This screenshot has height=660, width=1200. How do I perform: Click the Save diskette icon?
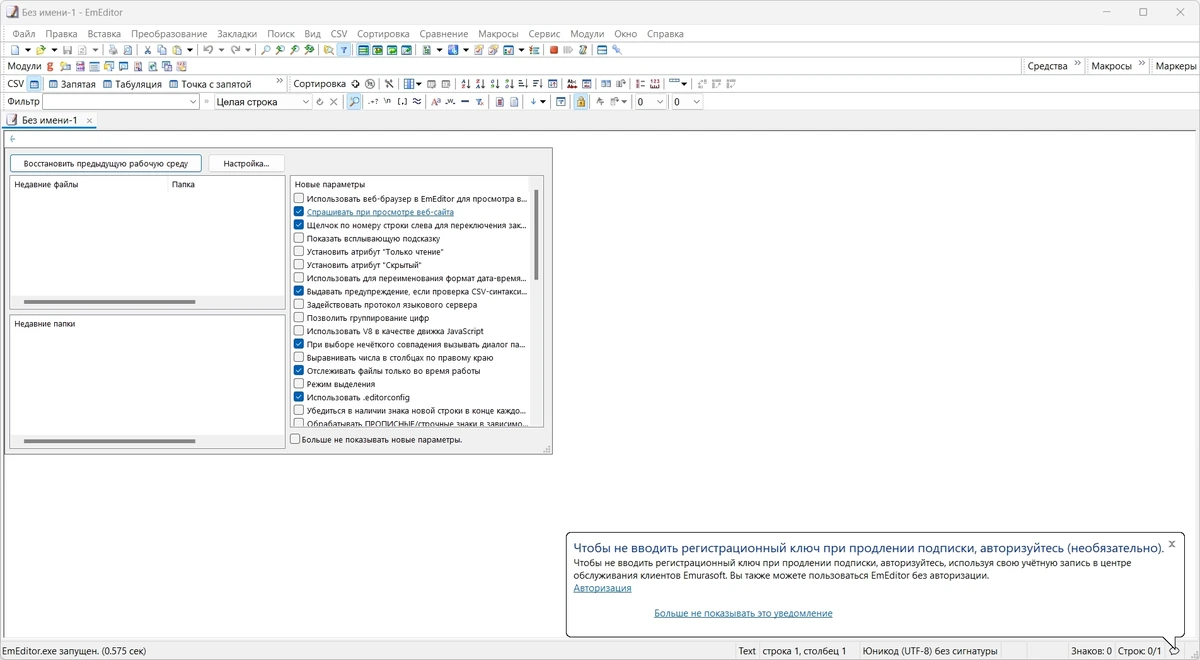point(67,49)
